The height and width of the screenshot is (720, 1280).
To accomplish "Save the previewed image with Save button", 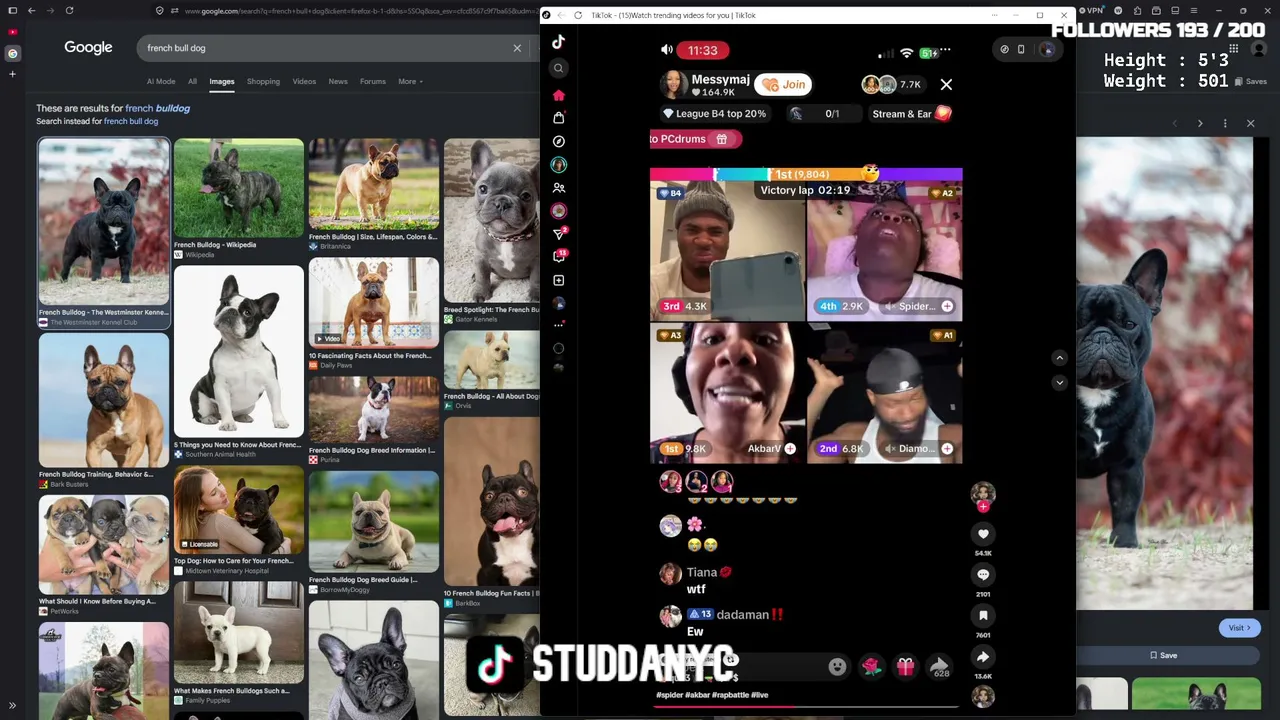I will point(1163,655).
